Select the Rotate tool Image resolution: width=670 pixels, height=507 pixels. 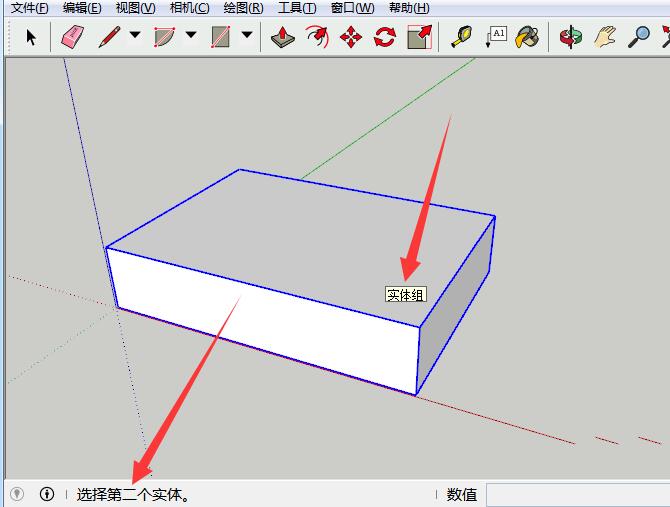click(x=385, y=37)
